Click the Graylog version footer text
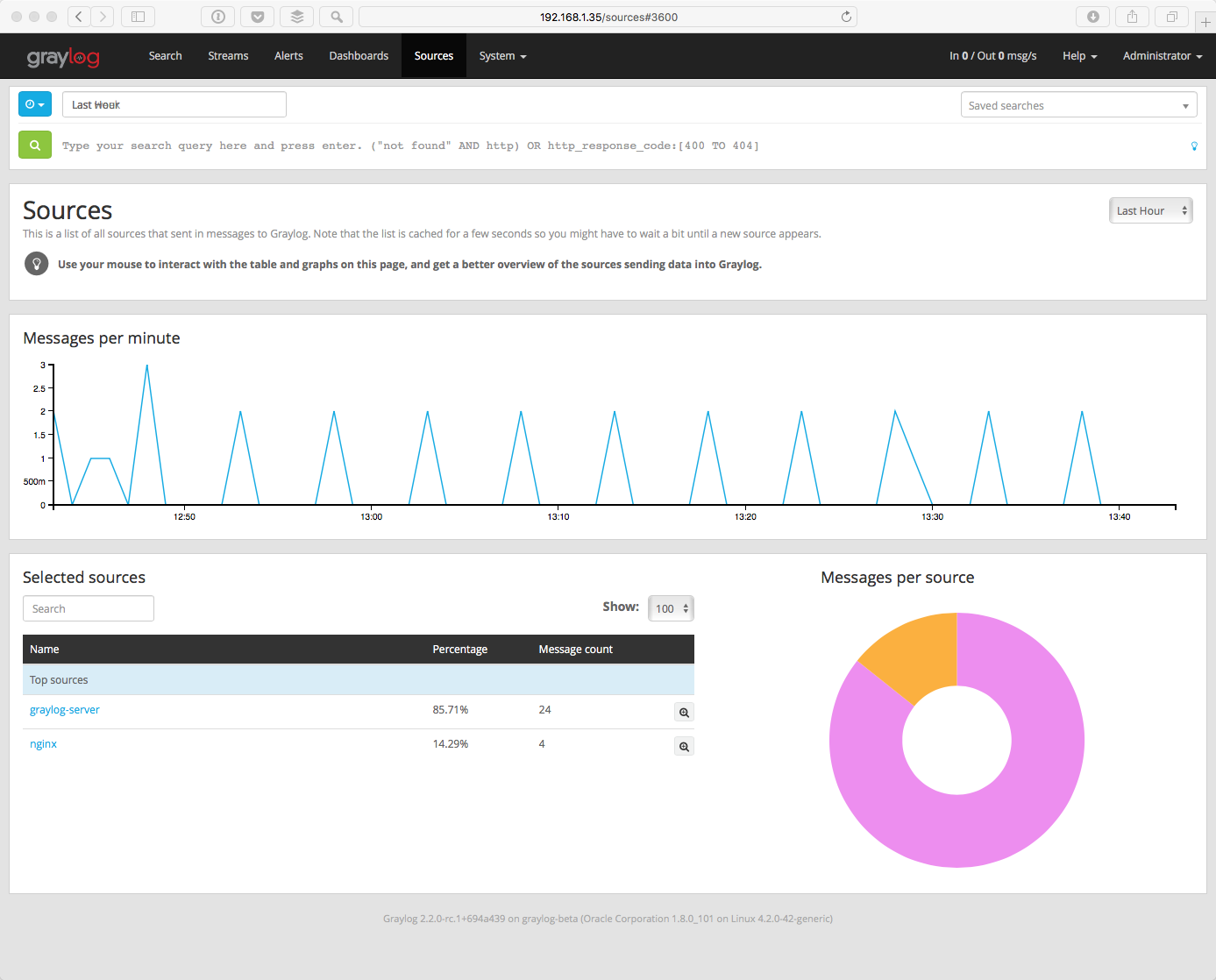The width and height of the screenshot is (1216, 980). point(608,919)
